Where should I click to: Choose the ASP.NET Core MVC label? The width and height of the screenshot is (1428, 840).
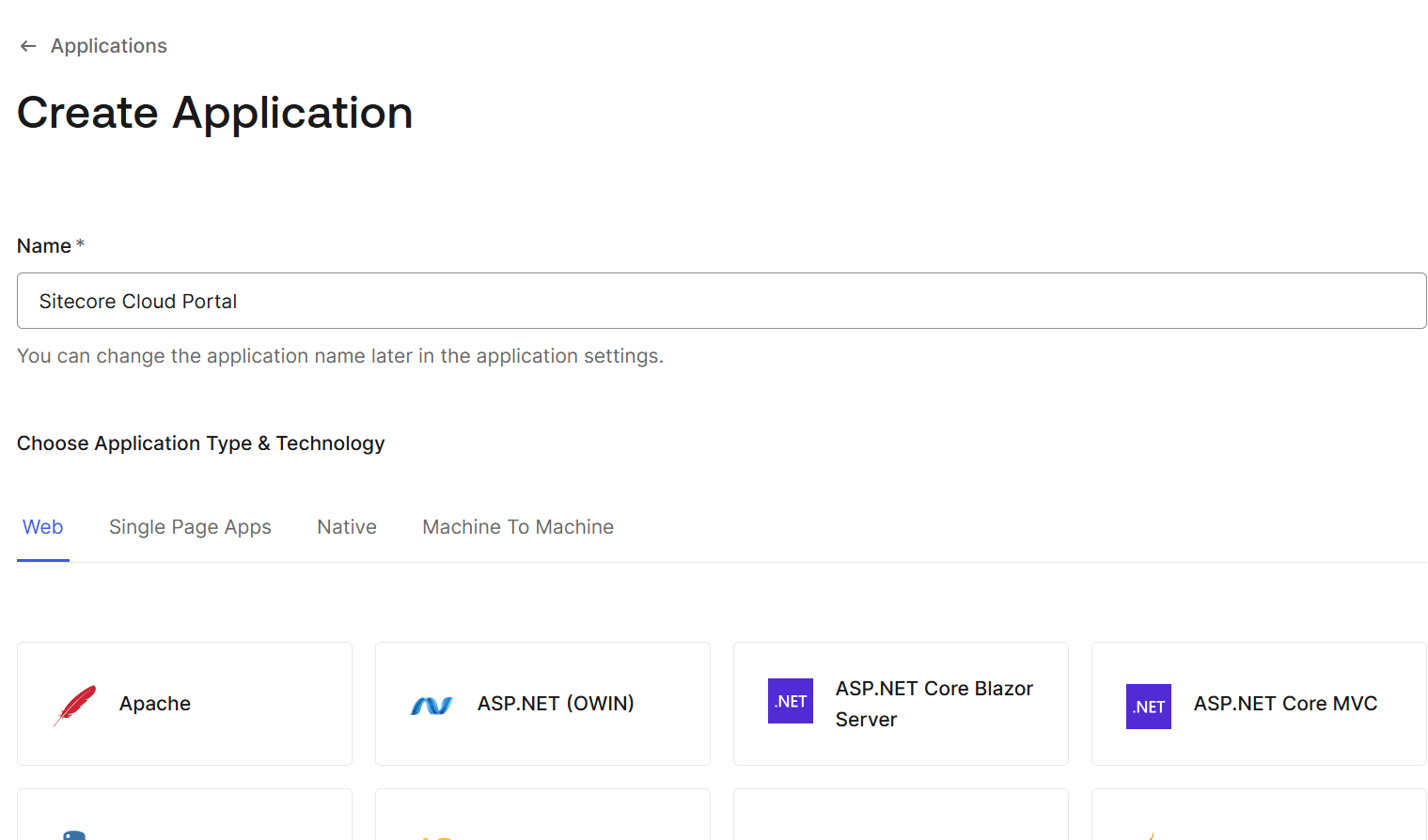[1285, 704]
